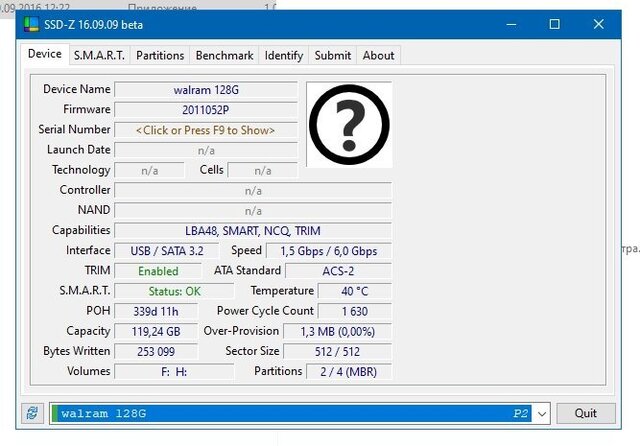This screenshot has width=640, height=446.
Task: Click the Device Name field walram 128G
Action: coord(206,90)
